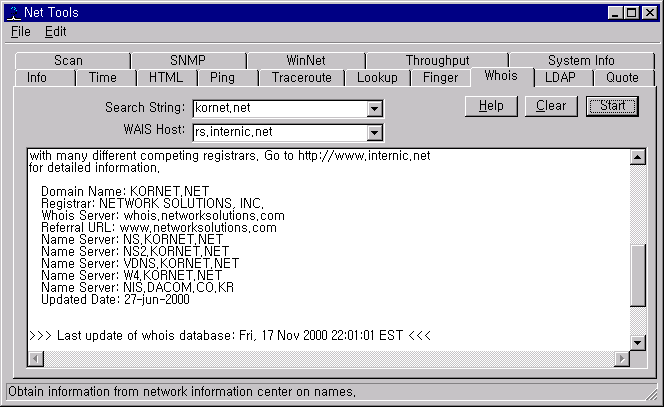Click the 'with many different competing registrars' line
Screen dimensions: 664x407
[230, 156]
